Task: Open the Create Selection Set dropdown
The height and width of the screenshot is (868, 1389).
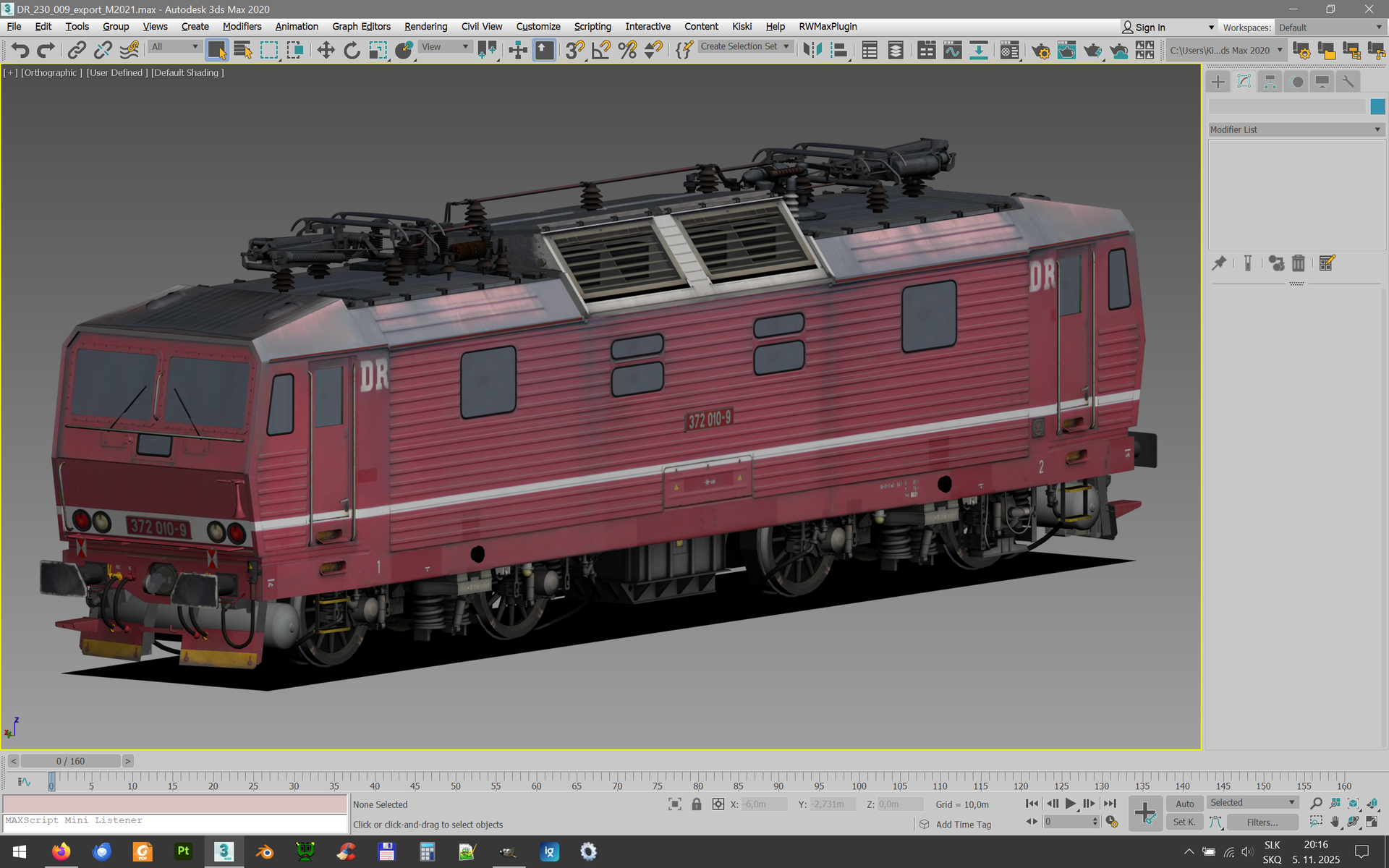Action: (744, 46)
